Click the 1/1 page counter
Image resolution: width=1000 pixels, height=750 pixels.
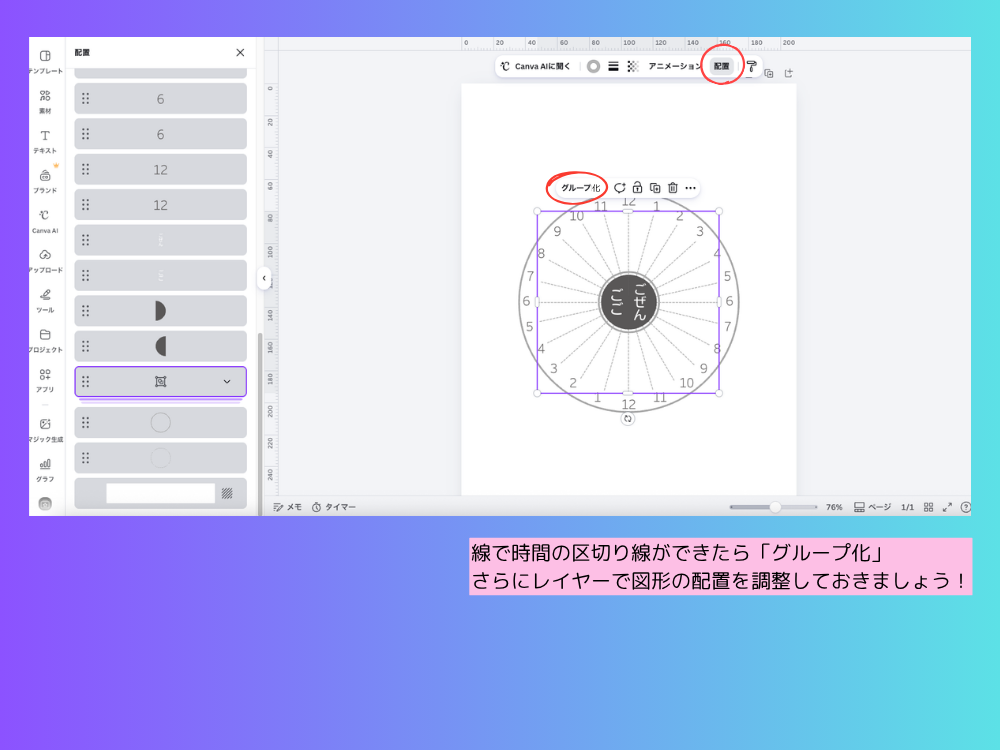907,507
